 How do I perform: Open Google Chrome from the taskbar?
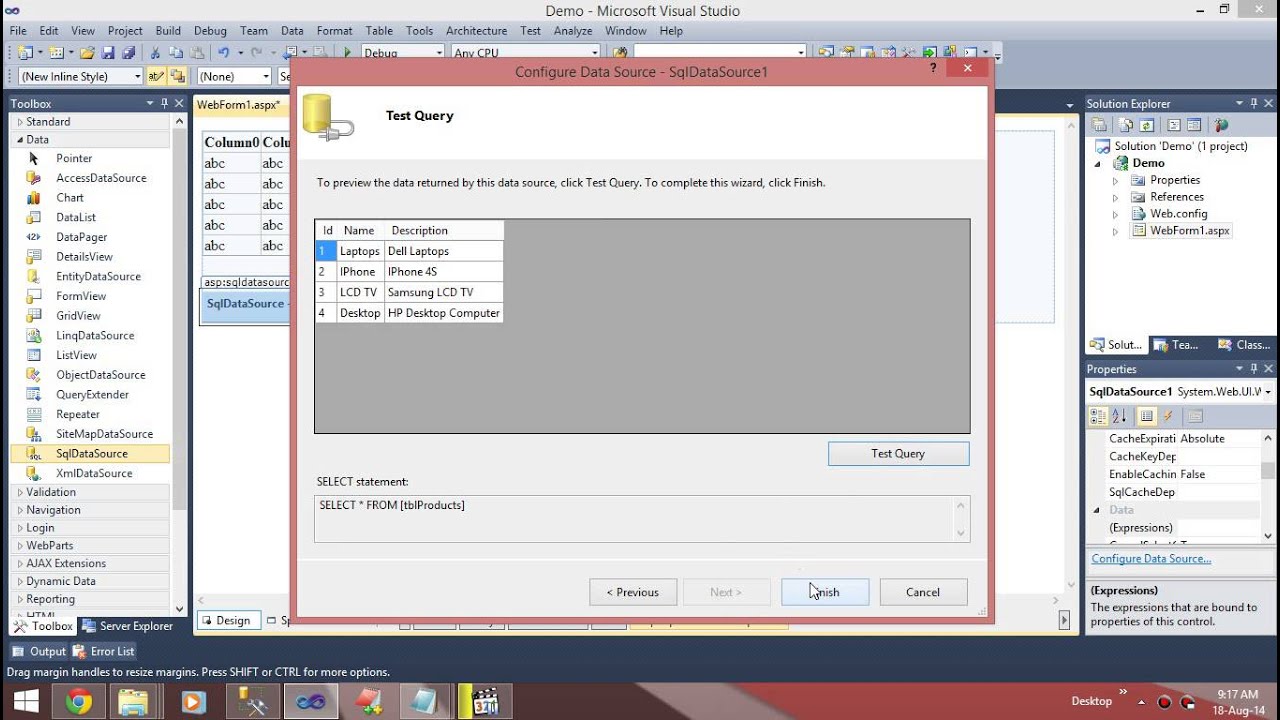click(x=79, y=701)
